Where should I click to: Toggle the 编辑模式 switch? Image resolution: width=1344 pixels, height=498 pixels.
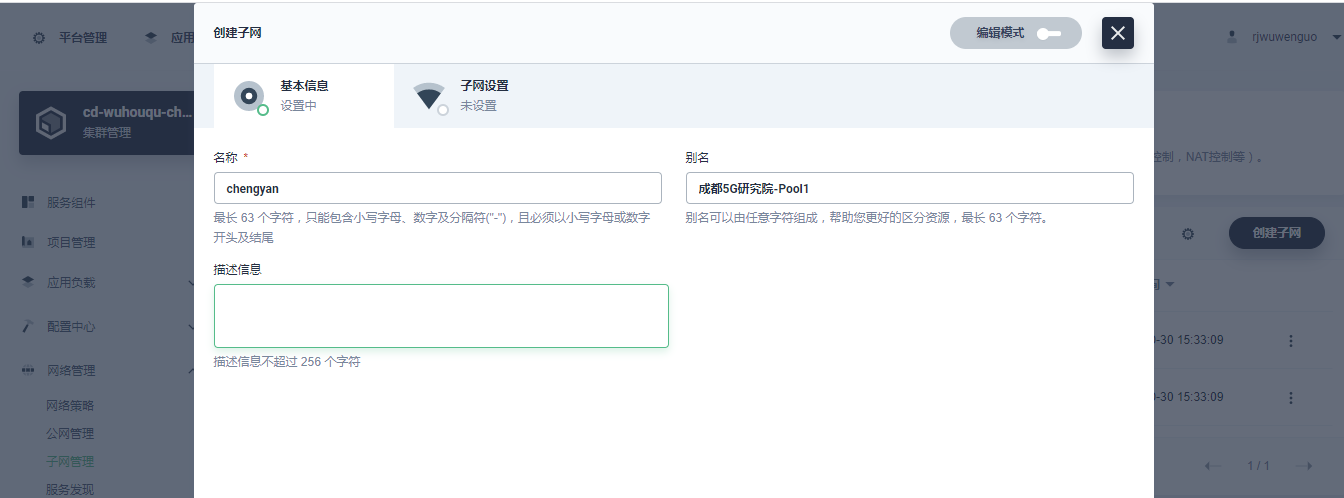(1048, 33)
